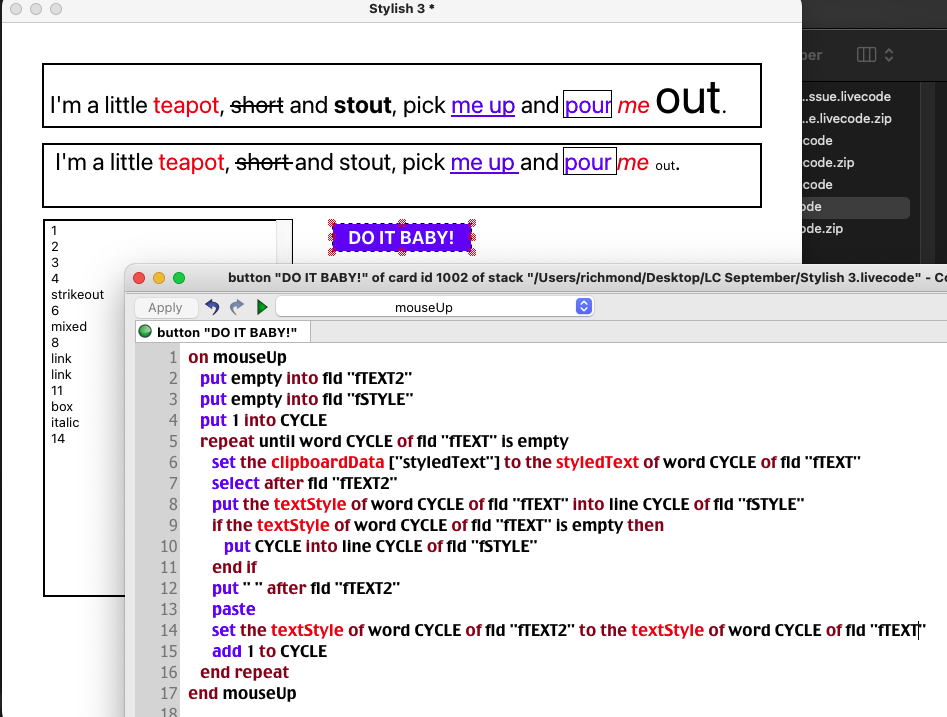This screenshot has height=717, width=947.
Task: Click the "me up" link in first field
Action: pos(482,105)
